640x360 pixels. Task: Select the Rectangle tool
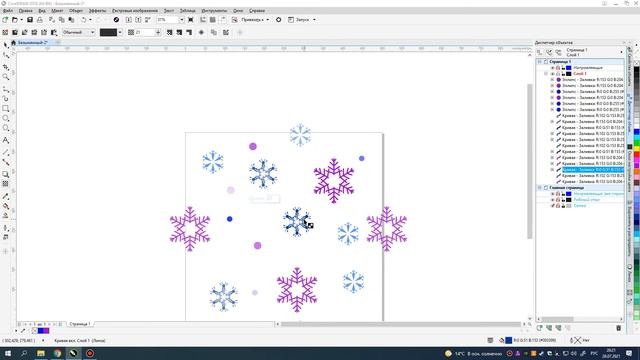point(5,109)
